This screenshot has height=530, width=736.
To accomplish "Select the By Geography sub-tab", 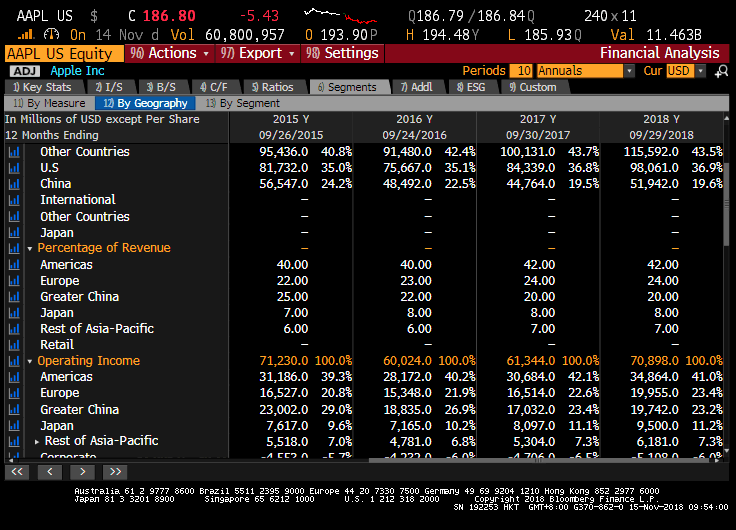I will coord(145,103).
